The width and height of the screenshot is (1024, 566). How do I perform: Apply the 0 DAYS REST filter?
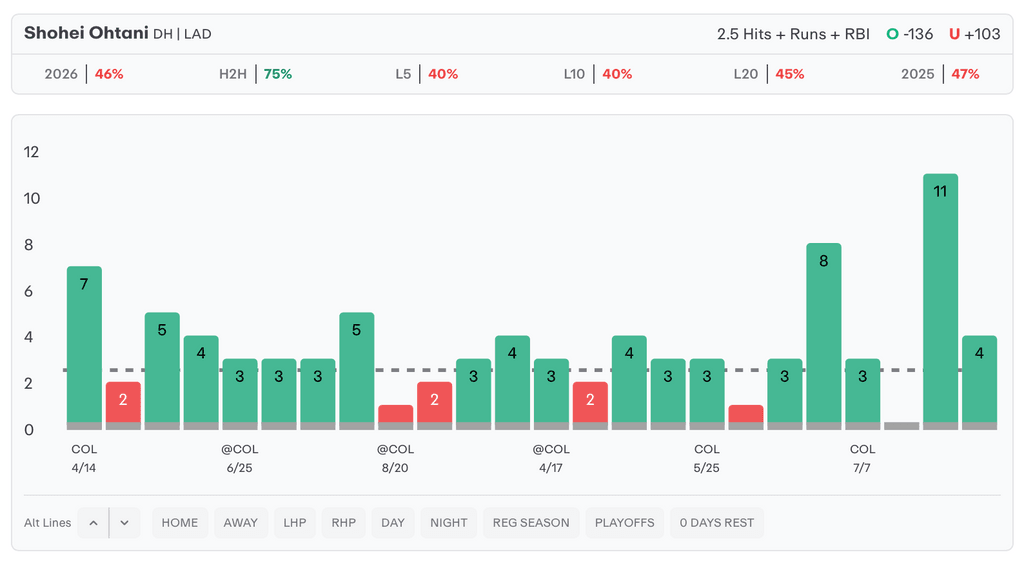[716, 523]
